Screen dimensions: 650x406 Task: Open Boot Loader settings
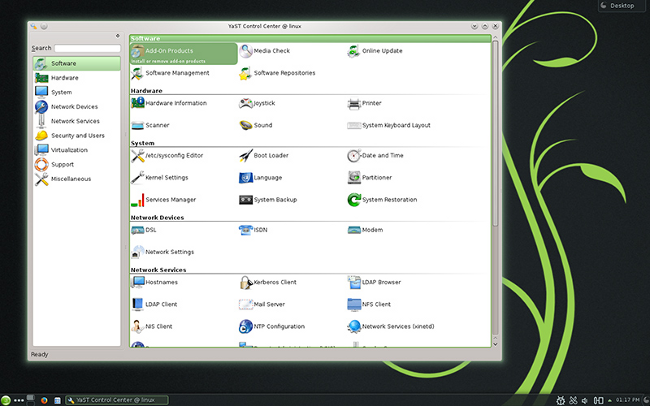coord(264,156)
